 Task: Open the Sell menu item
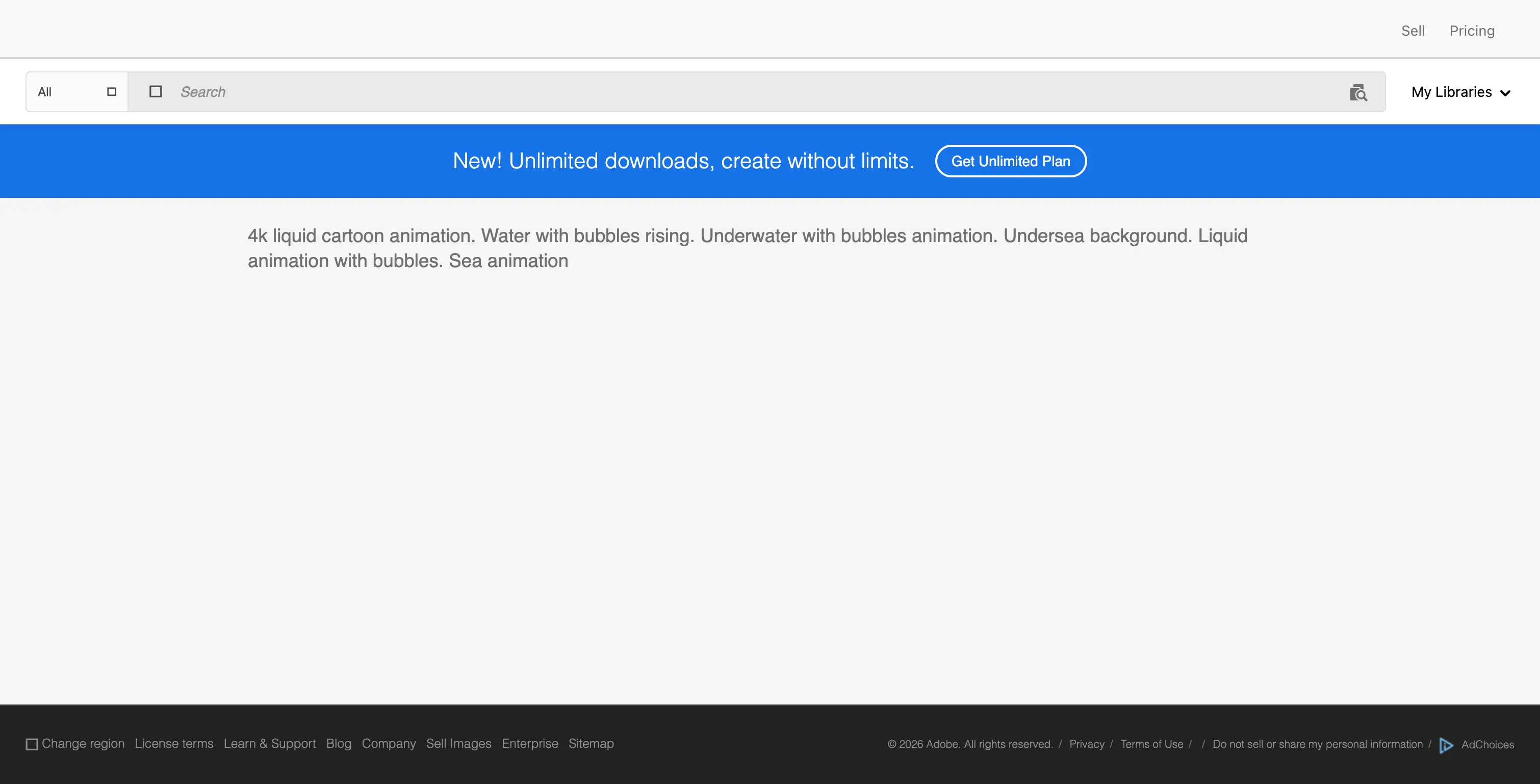pos(1413,31)
